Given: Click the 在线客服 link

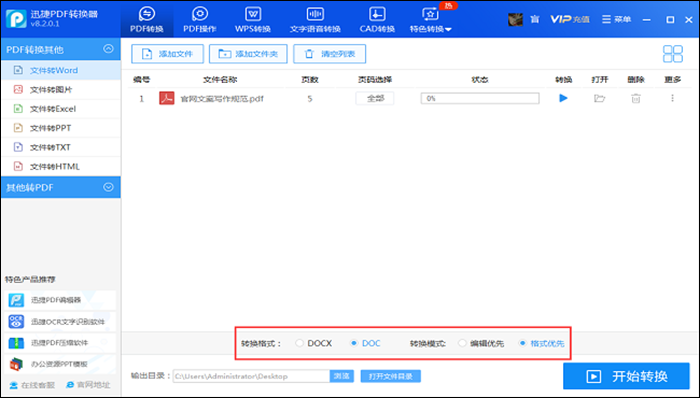Looking at the screenshot, I should click(x=33, y=385).
